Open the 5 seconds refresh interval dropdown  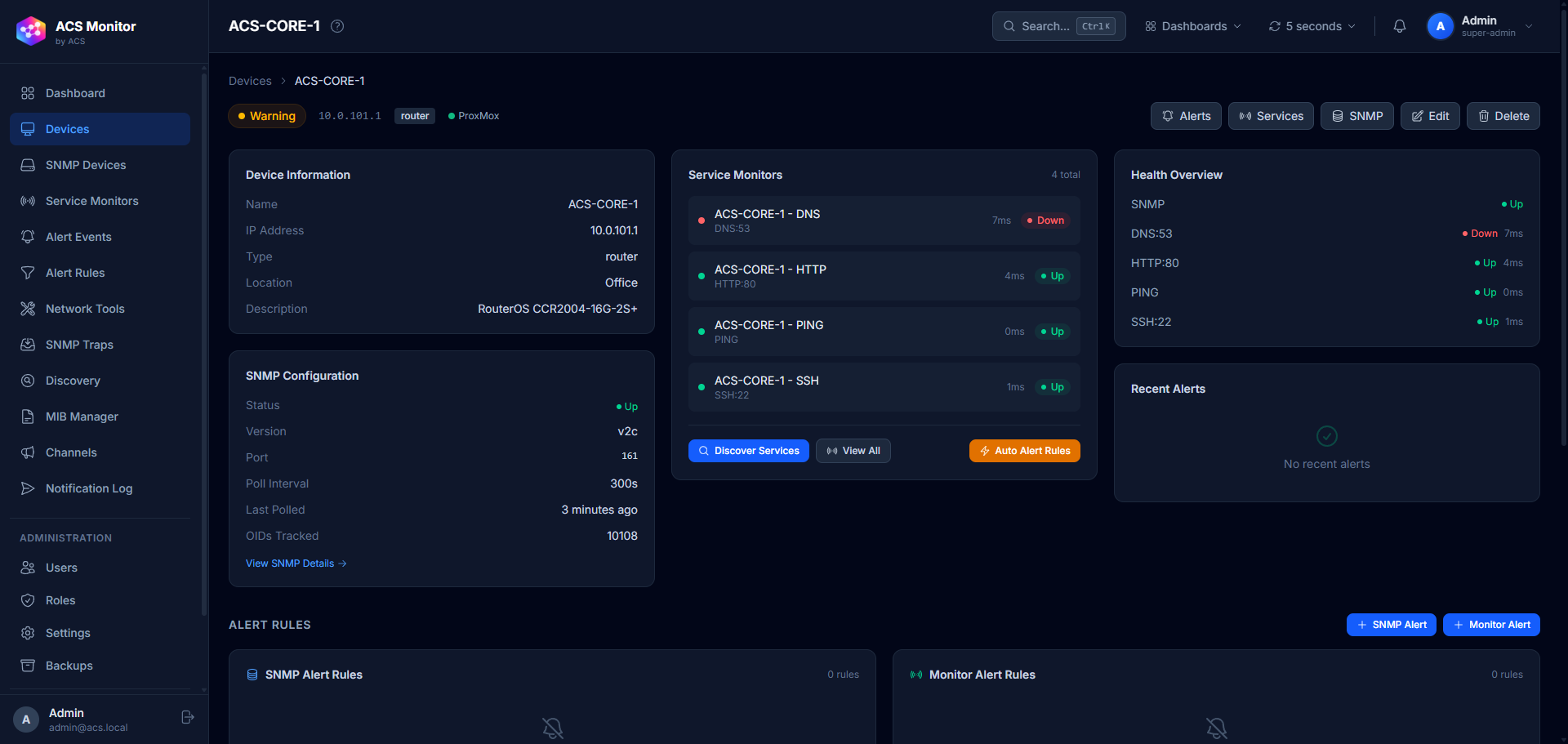(1312, 26)
